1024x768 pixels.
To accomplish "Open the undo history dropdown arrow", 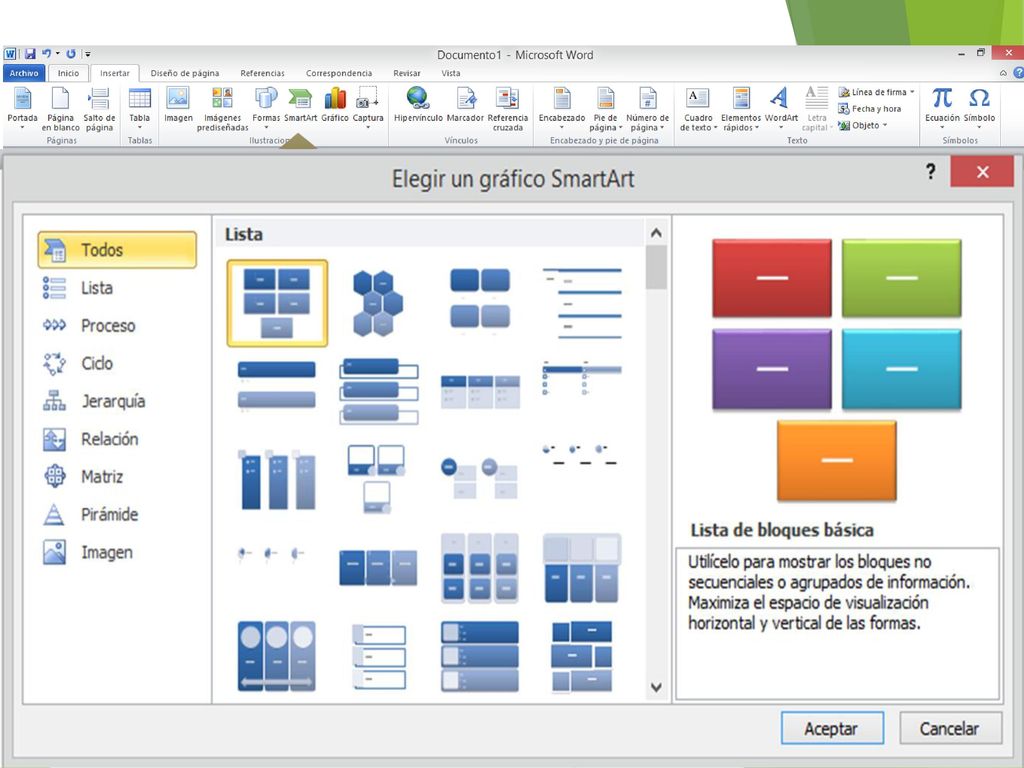I will pos(57,54).
